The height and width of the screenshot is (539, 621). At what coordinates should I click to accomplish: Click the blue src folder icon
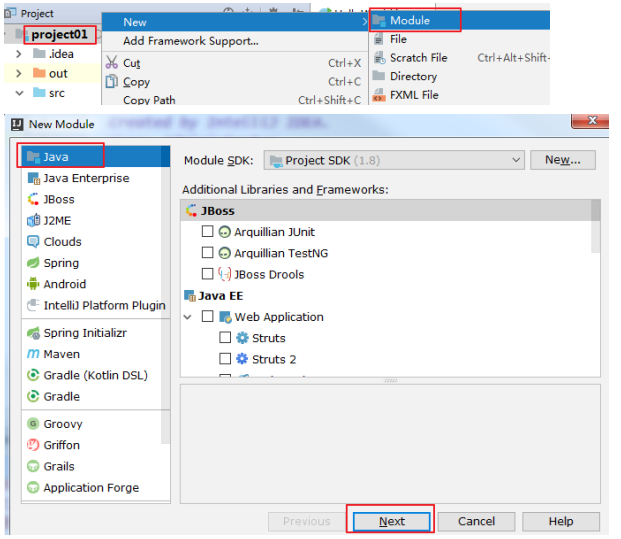[39, 92]
